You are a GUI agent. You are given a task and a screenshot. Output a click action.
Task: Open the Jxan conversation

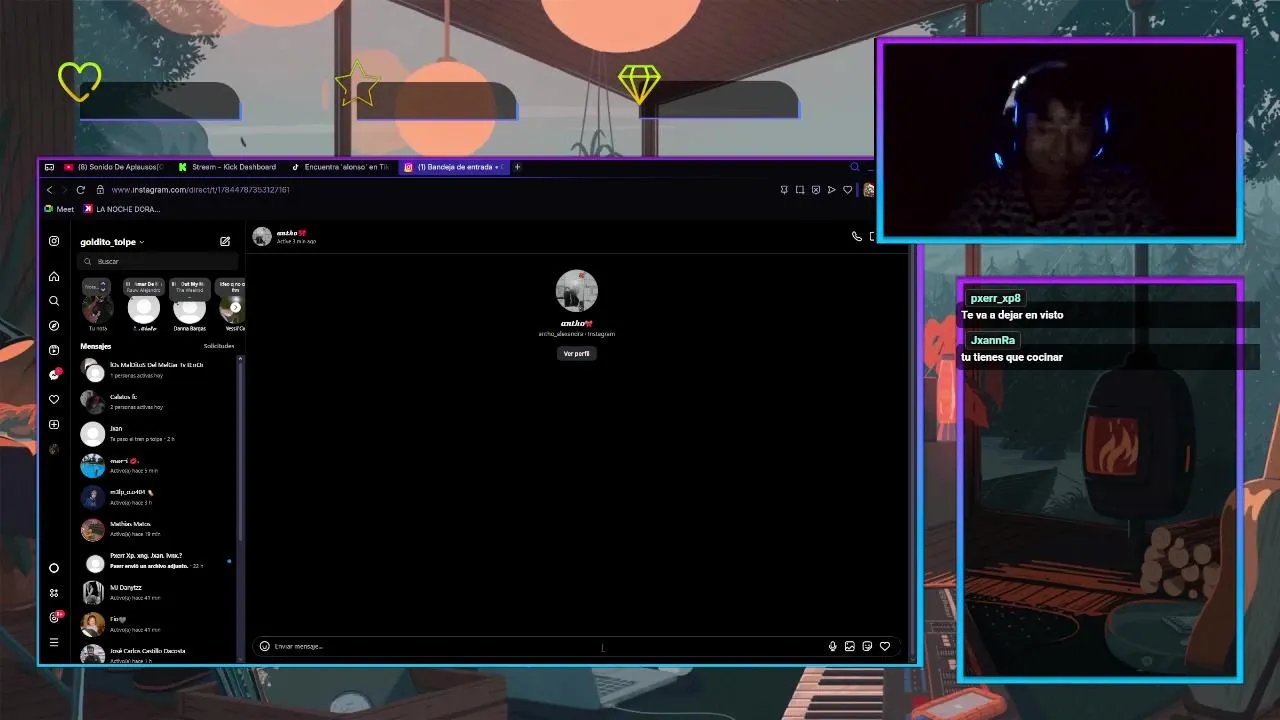click(x=158, y=433)
